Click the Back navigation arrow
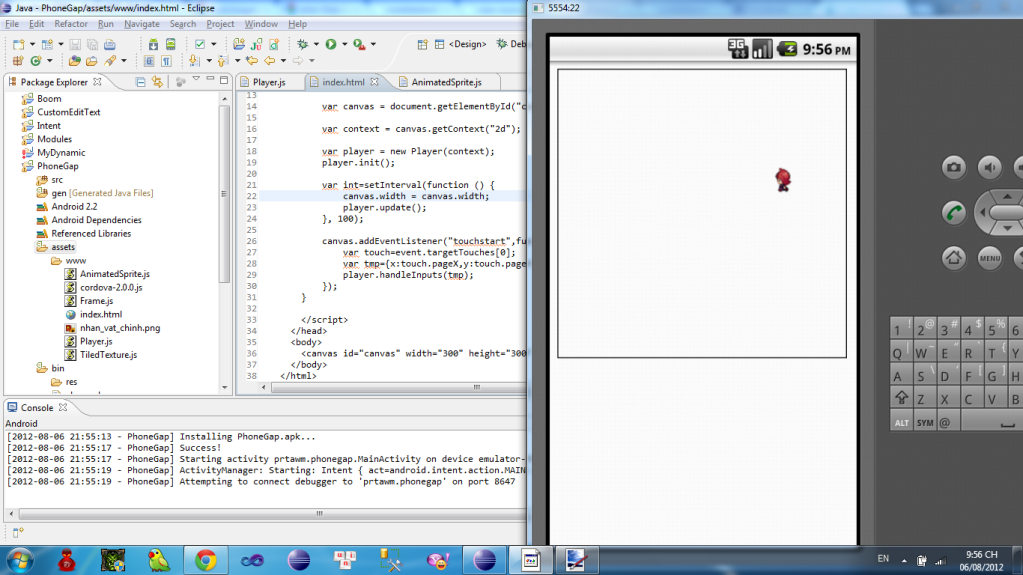The image size is (1023, 575). (269, 61)
